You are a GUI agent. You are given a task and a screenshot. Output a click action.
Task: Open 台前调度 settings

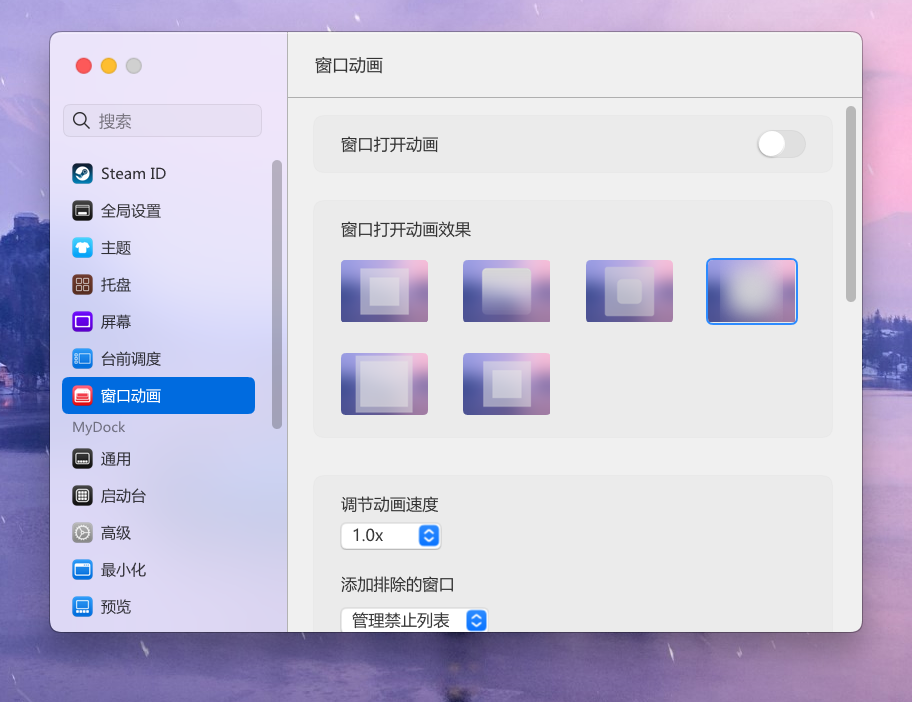158,359
